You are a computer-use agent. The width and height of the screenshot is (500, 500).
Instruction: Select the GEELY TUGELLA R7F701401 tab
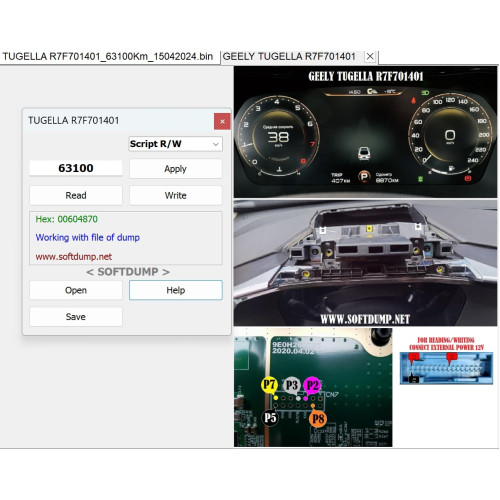[289, 56]
